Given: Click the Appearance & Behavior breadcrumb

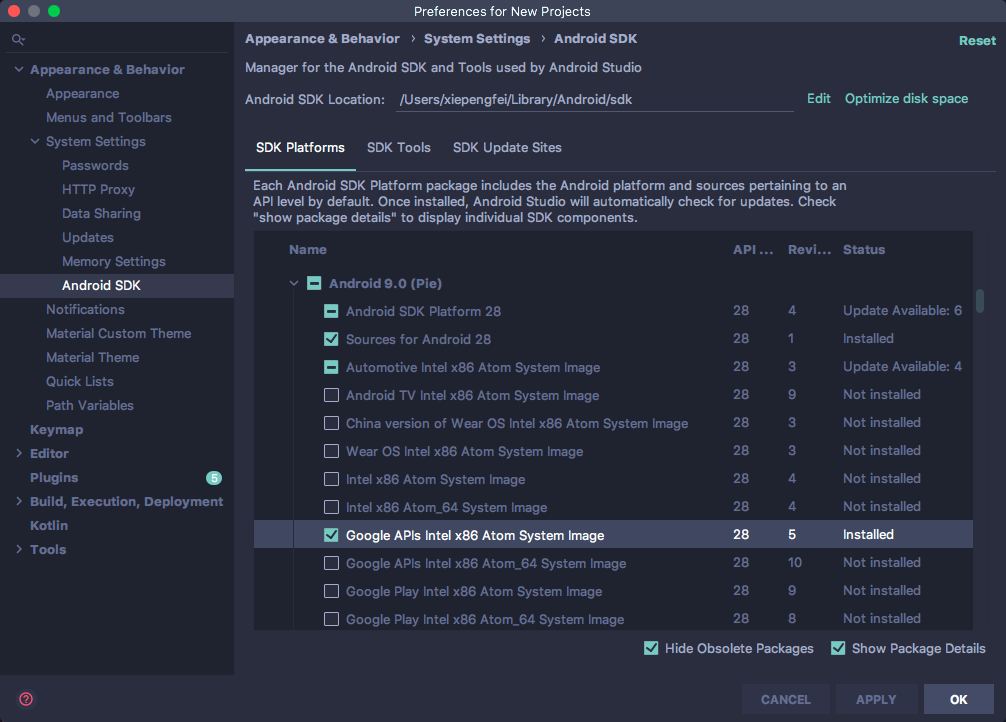Looking at the screenshot, I should point(322,39).
